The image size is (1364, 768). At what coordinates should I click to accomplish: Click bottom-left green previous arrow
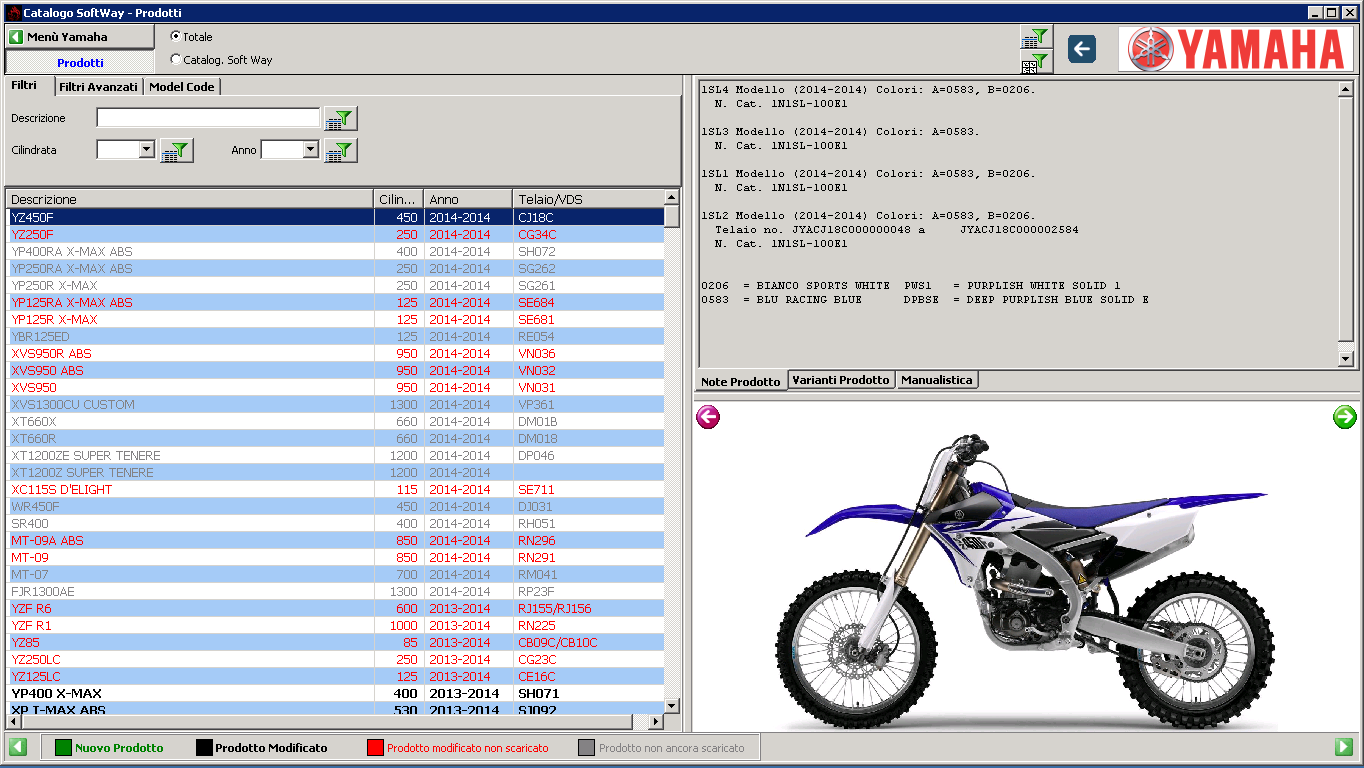[x=18, y=747]
